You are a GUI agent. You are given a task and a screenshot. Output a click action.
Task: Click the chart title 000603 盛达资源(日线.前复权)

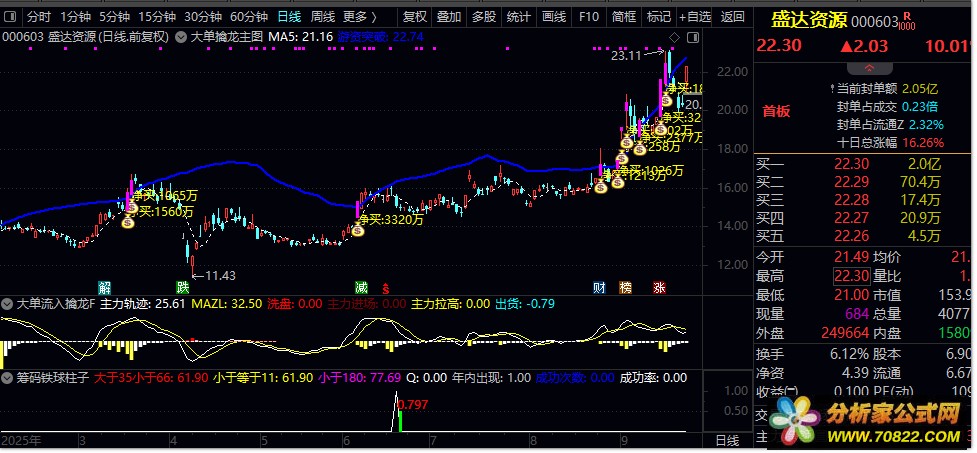(x=85, y=37)
